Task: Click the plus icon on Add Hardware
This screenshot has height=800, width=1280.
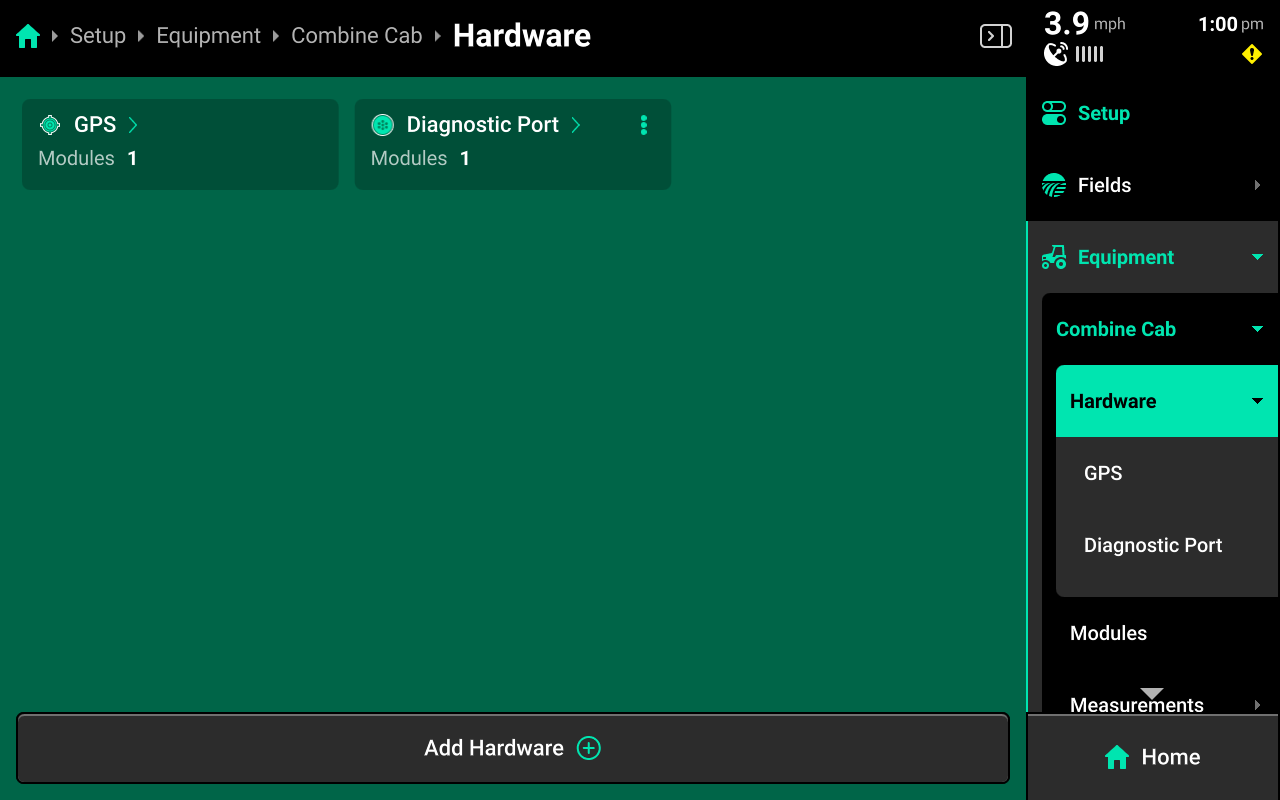Action: pyautogui.click(x=589, y=748)
